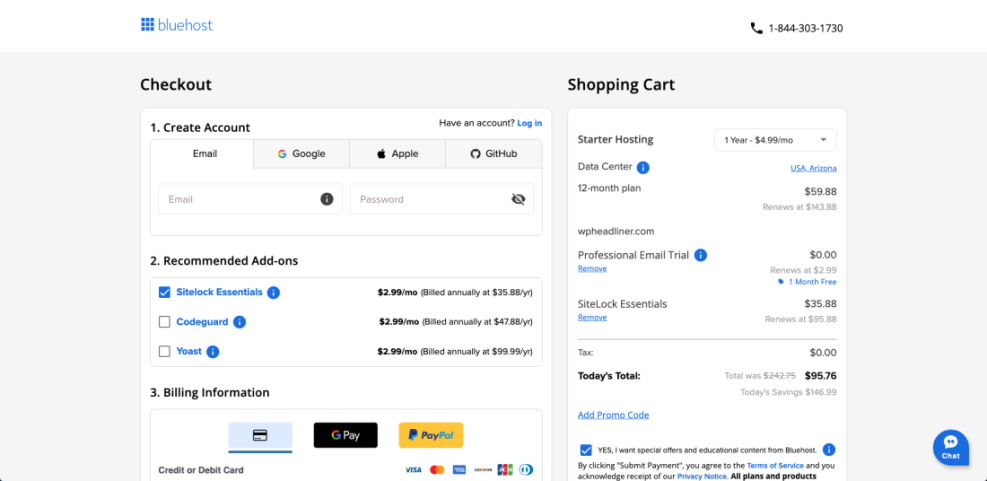Screen dimensions: 987x481
Task: Click the strikethrough $242.75 previous total
Action: coord(781,376)
